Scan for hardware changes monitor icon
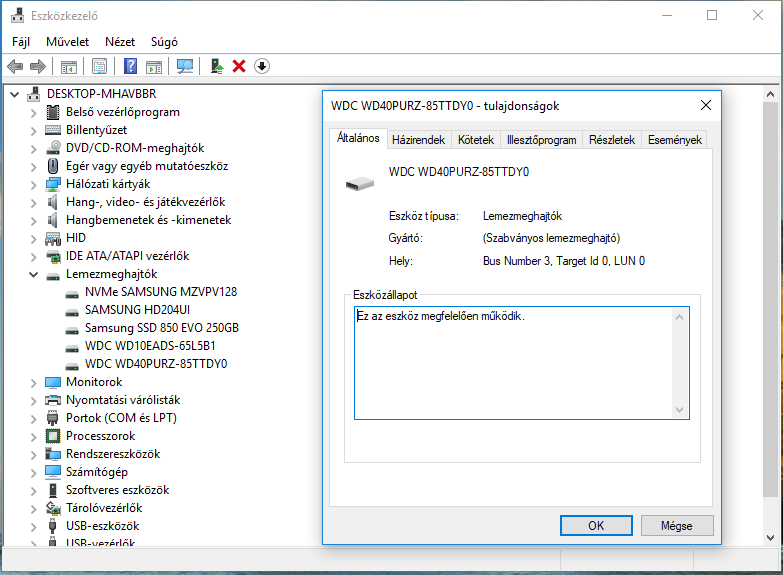783x575 pixels. pos(185,66)
